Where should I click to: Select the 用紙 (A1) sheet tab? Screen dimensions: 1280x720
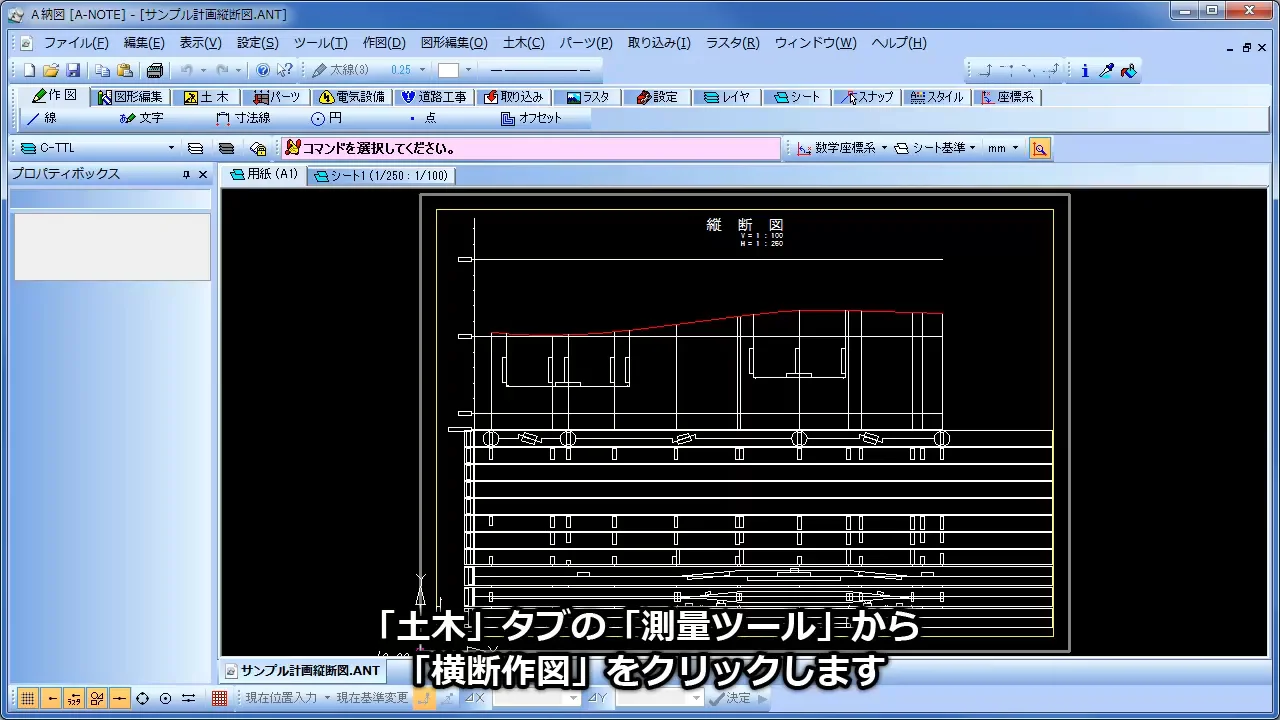tap(264, 174)
